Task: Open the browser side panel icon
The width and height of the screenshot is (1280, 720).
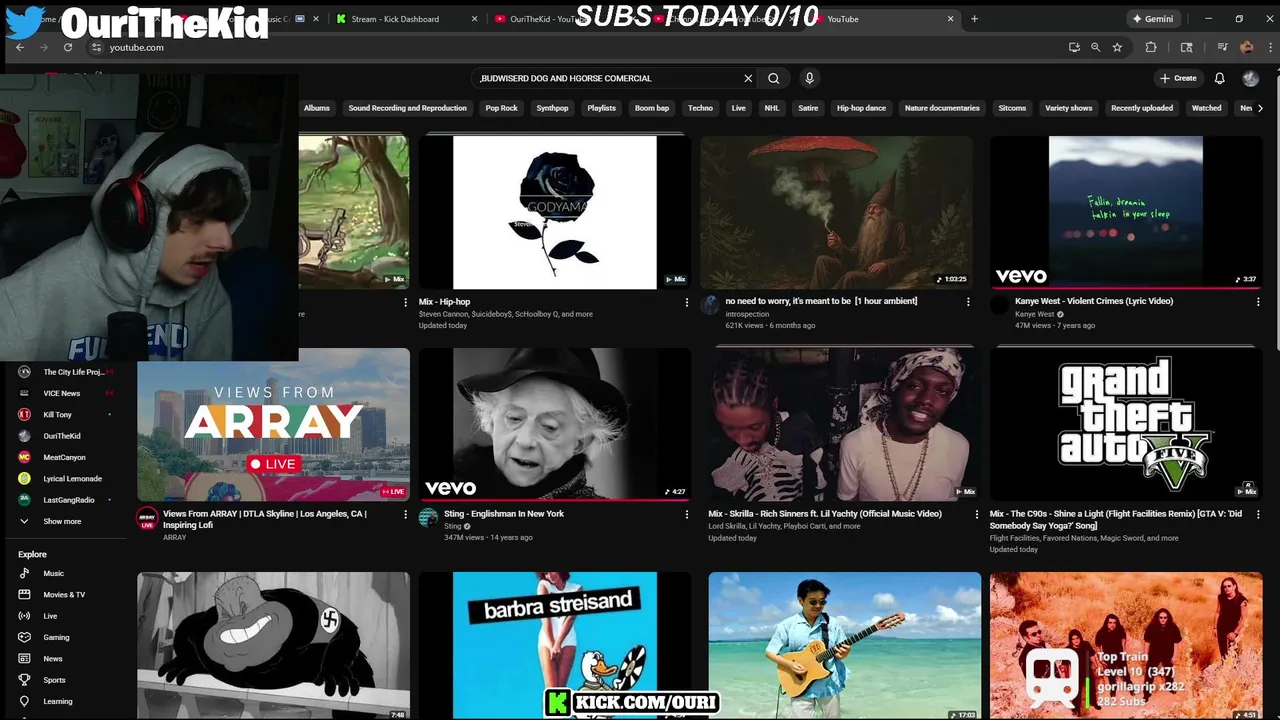Action: click(x=1187, y=47)
